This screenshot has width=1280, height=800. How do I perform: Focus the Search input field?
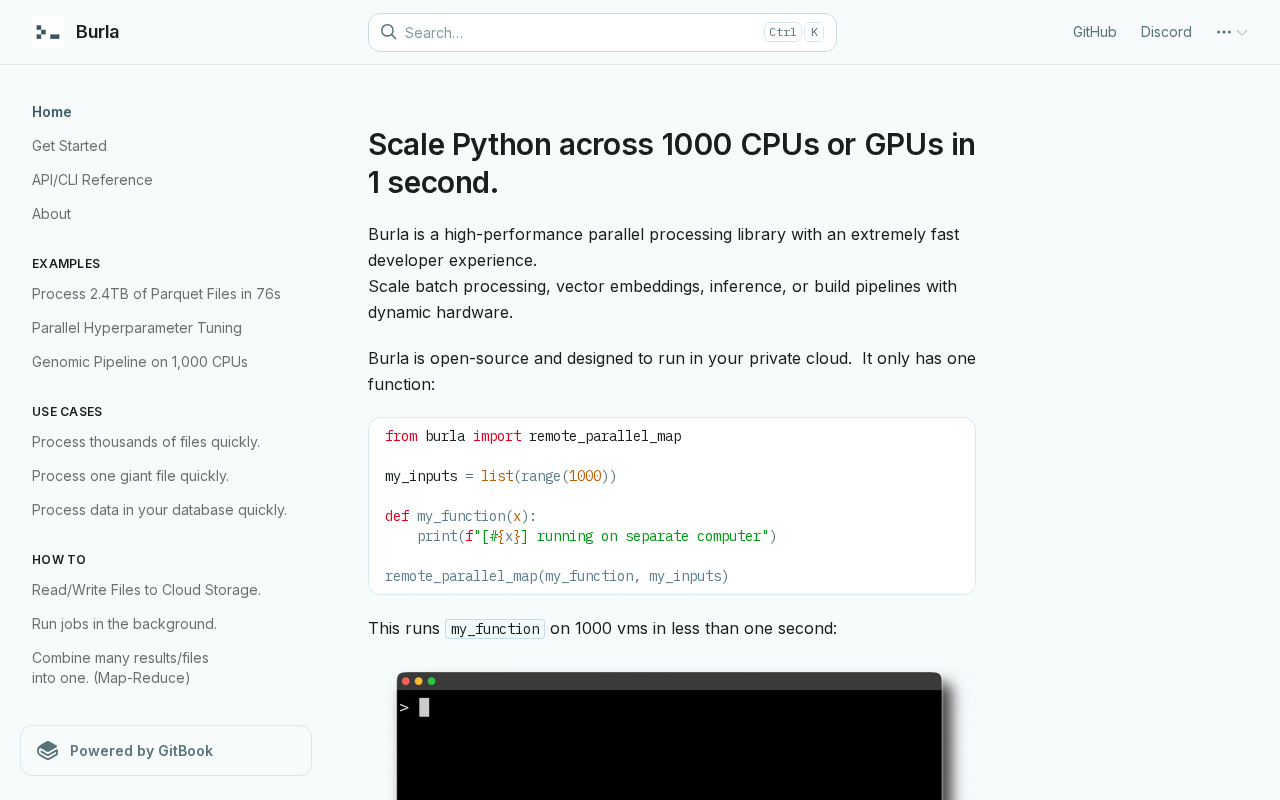602,32
